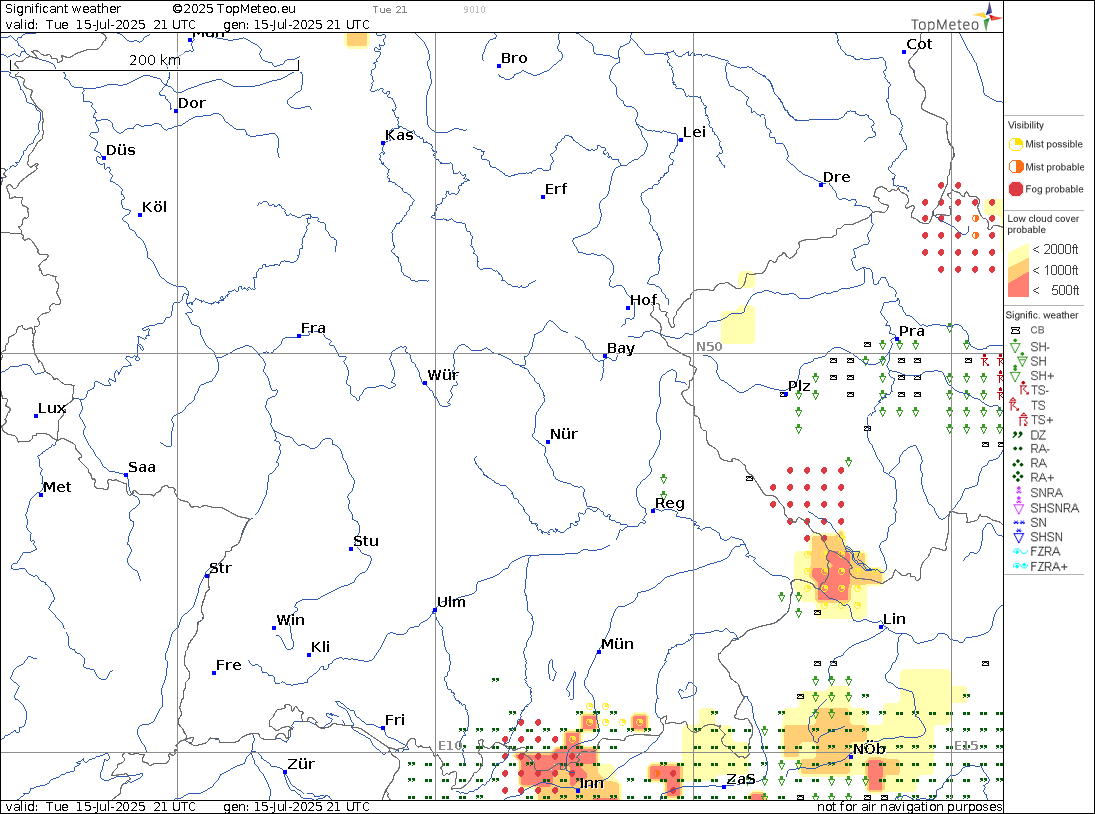Screen dimensions: 1095x814
Task: Select the DZ drizzle legend symbol
Action: 1017,434
